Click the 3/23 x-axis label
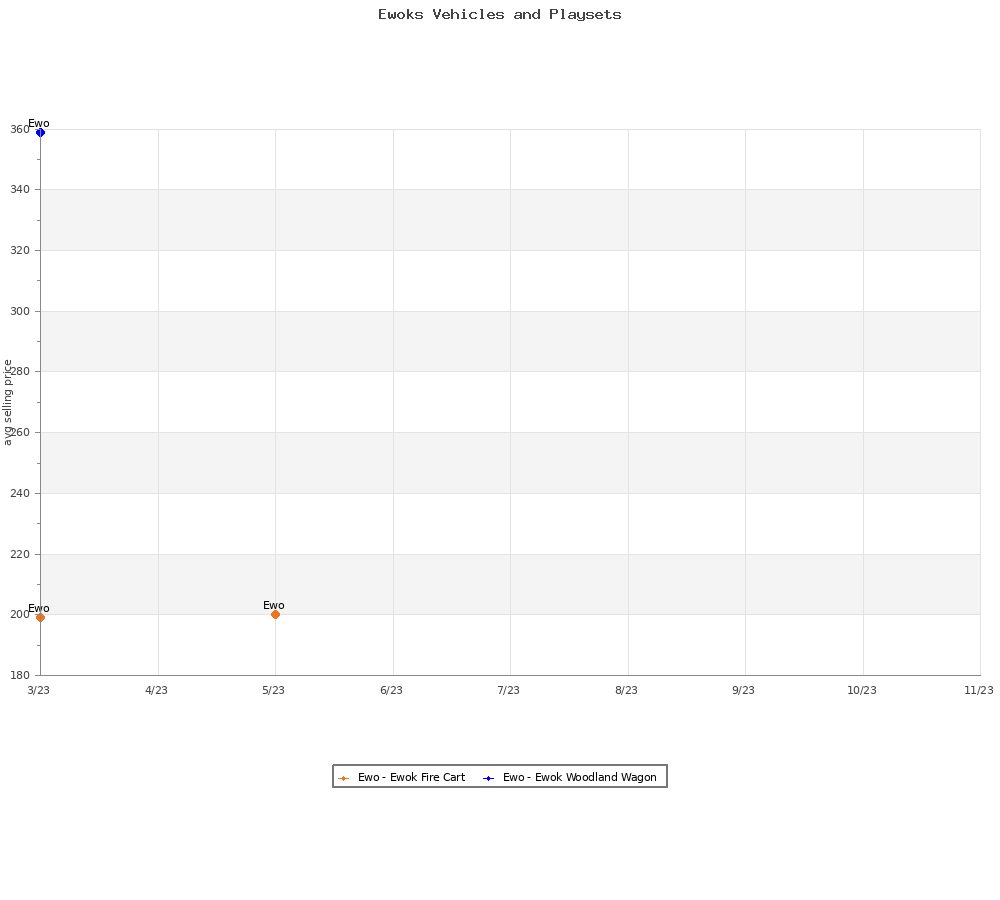This screenshot has height=900, width=1000. (x=38, y=690)
